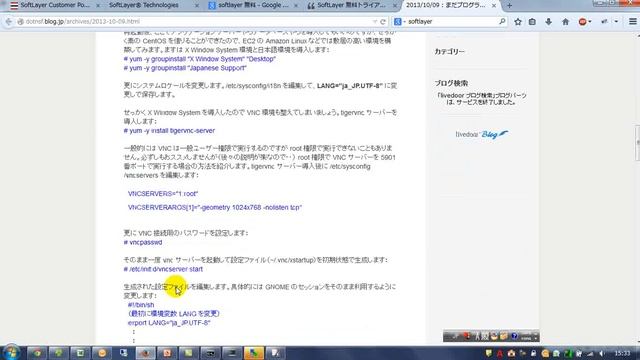Click the Firefox taskbar button
This screenshot has height=360, width=640.
(x=145, y=353)
